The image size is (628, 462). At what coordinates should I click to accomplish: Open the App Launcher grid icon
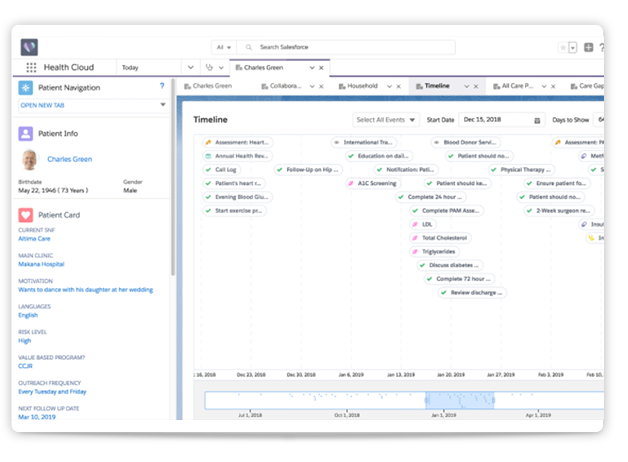pyautogui.click(x=31, y=67)
